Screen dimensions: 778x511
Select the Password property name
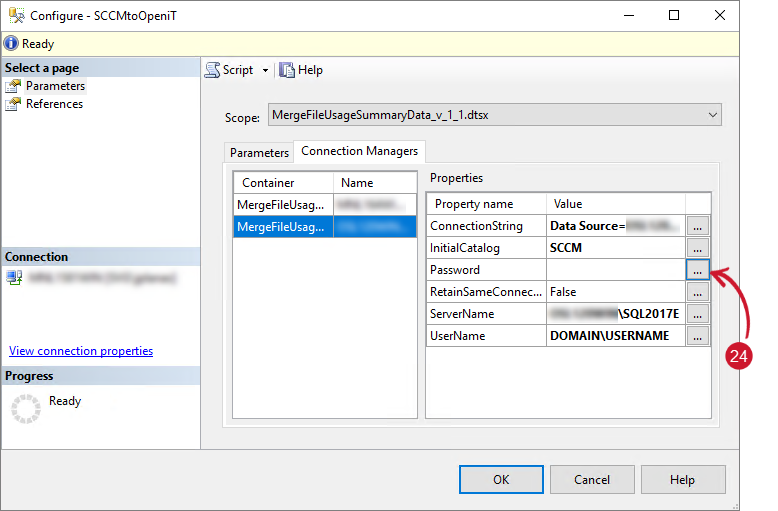tap(486, 270)
